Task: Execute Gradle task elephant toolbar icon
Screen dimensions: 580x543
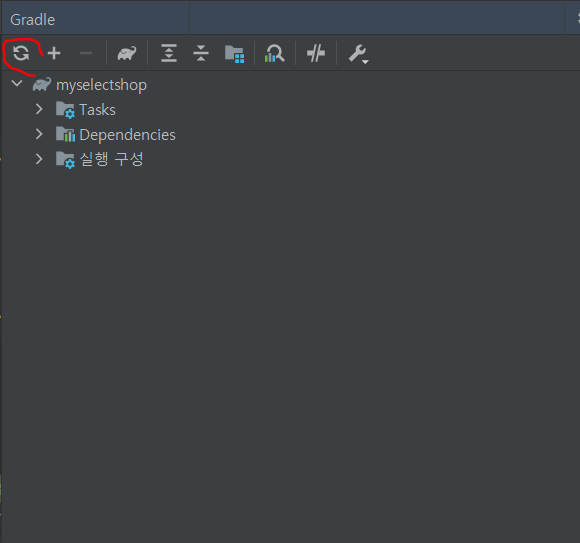Action: (127, 53)
